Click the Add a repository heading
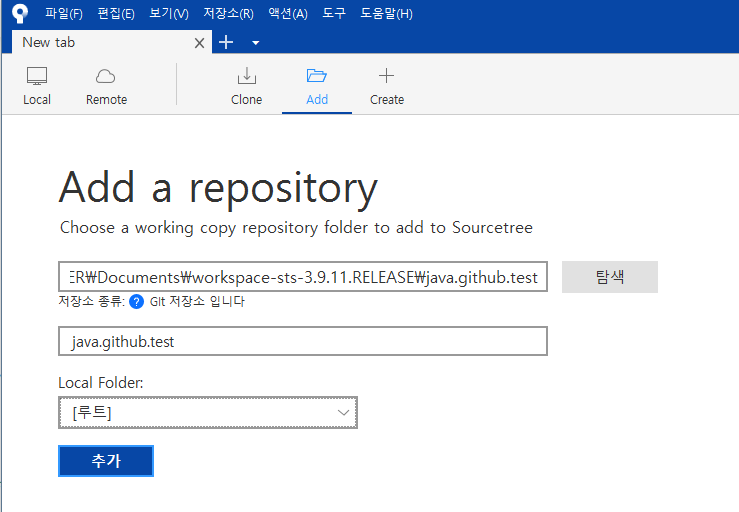Screen dimensions: 739x512 point(218,189)
